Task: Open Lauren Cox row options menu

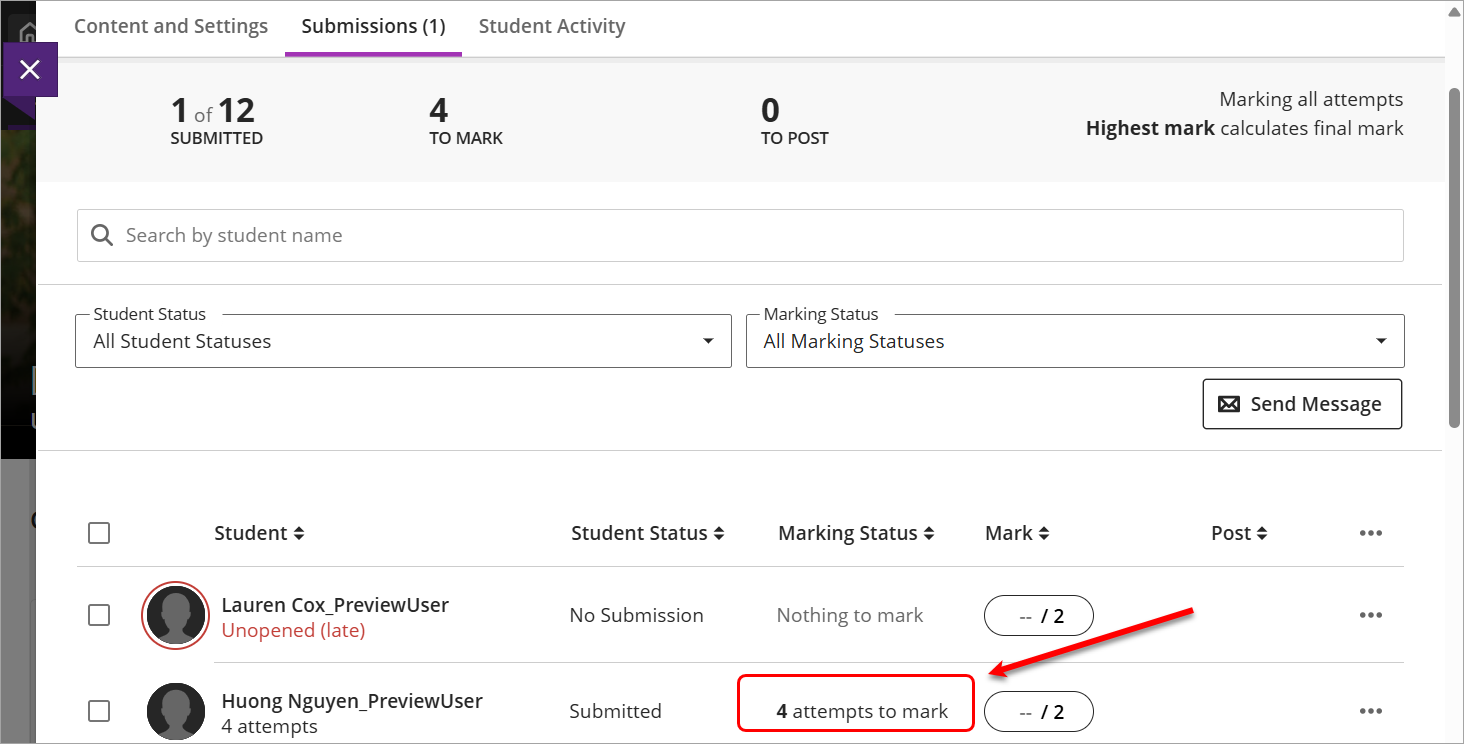Action: [1370, 615]
